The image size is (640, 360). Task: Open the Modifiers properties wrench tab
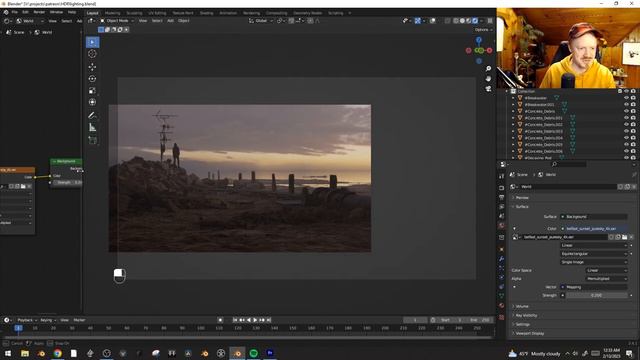click(x=502, y=259)
